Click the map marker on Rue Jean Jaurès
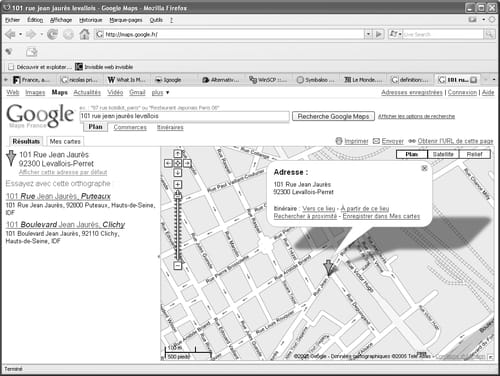Image resolution: width=500 pixels, height=376 pixels. 329,268
